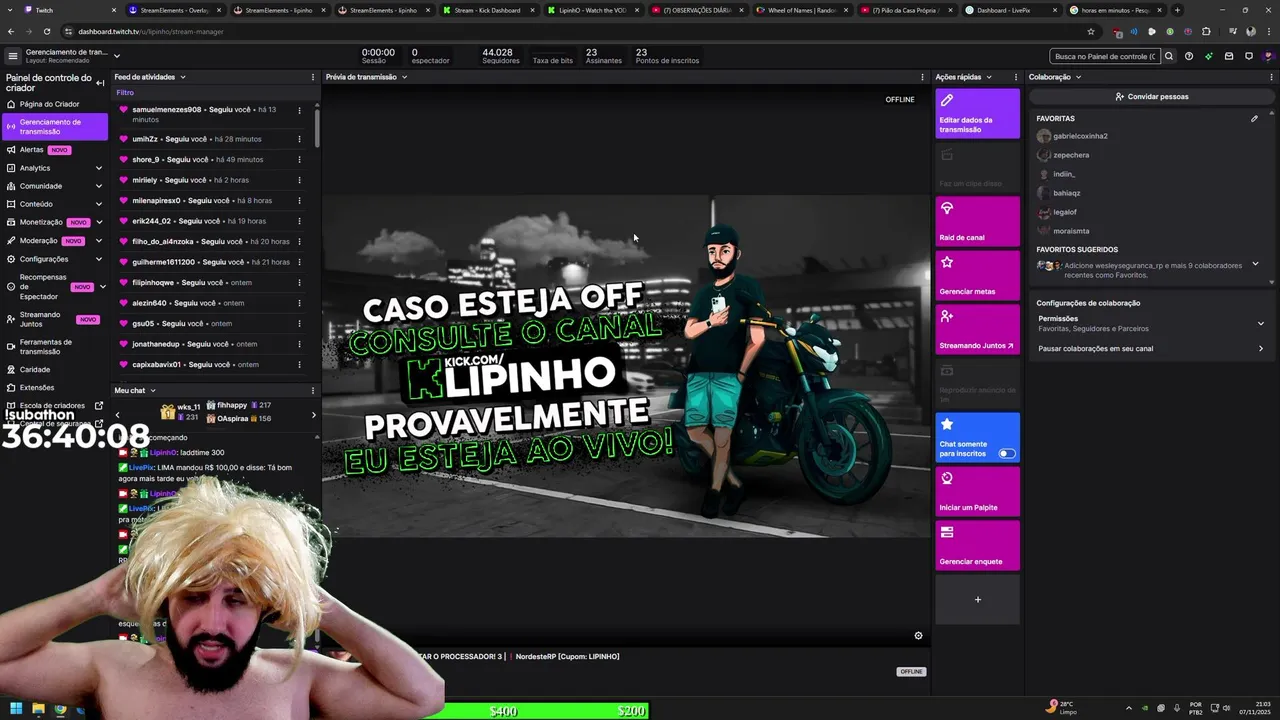Open the inbox envelope icon
Image resolution: width=1280 pixels, height=720 pixels.
(1229, 56)
